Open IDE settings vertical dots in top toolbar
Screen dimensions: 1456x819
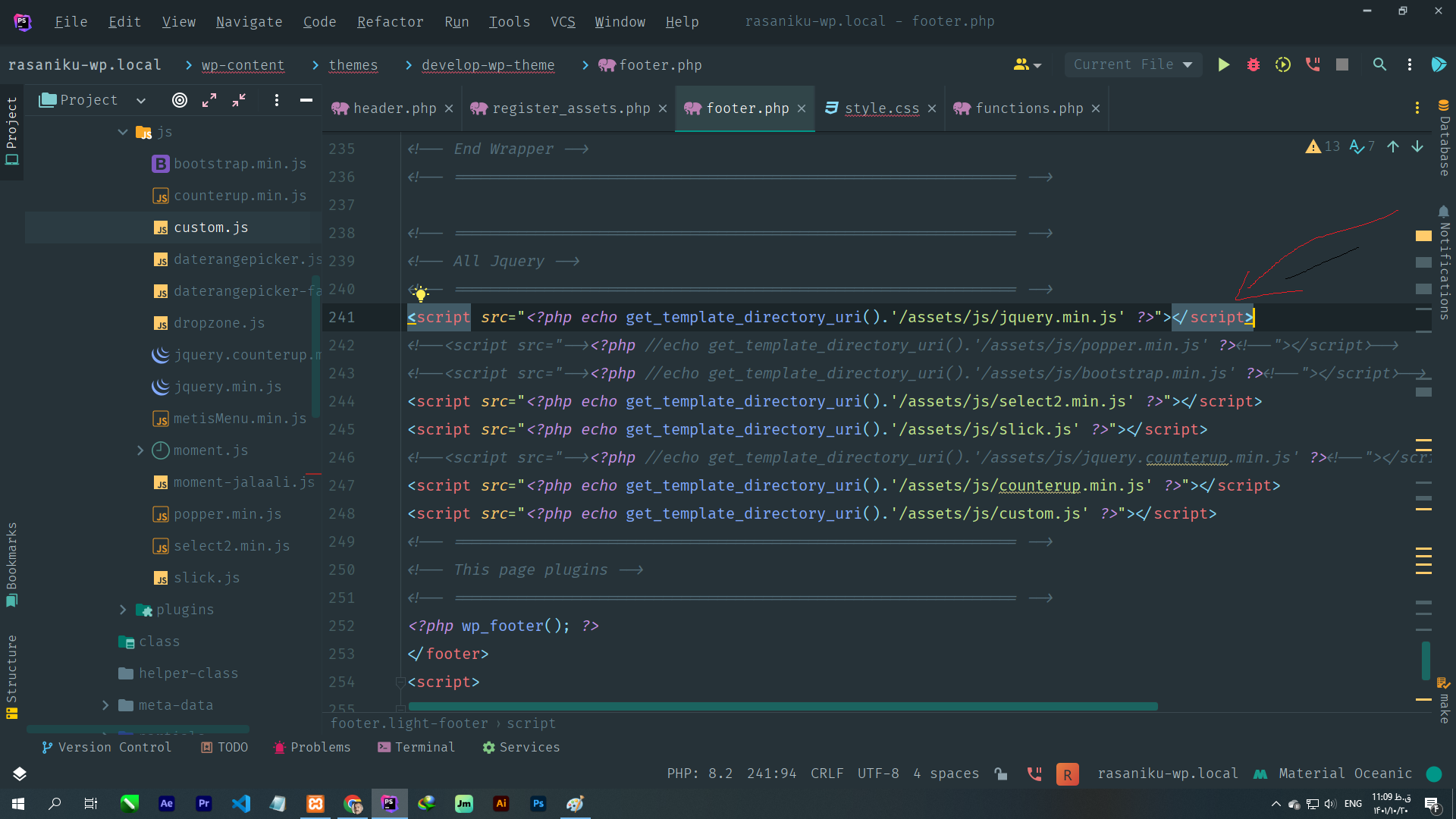click(x=1410, y=65)
